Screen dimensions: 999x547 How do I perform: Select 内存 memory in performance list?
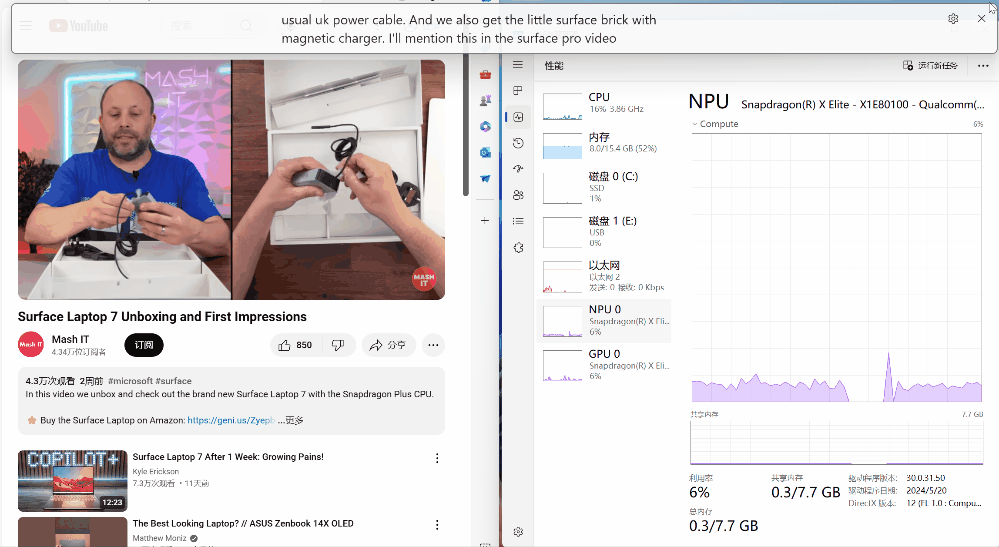(x=604, y=145)
